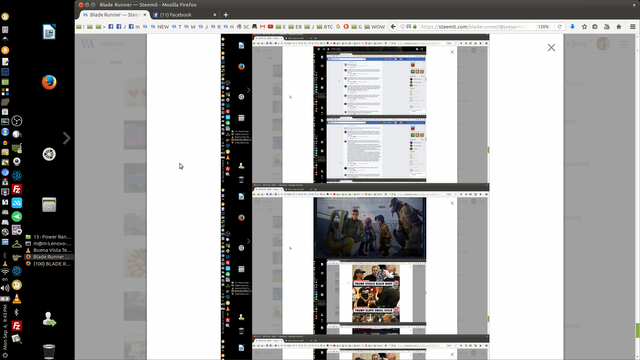Click the steemit.com address bar
The width and height of the screenshot is (640, 360).
coord(473,27)
